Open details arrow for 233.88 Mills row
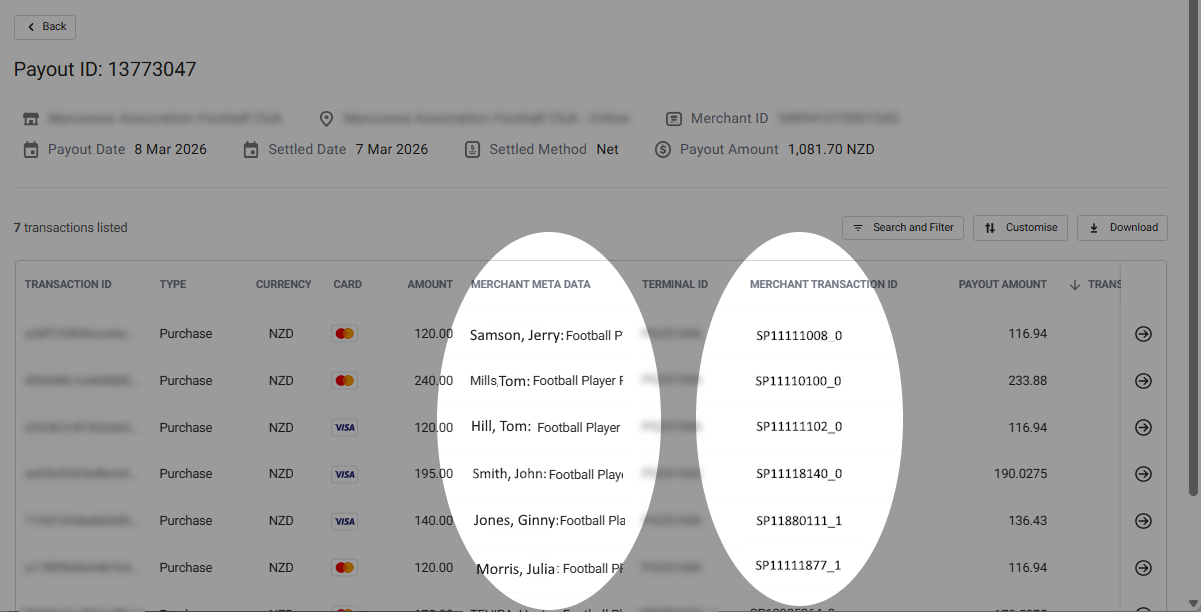This screenshot has width=1201, height=612. [x=1143, y=381]
